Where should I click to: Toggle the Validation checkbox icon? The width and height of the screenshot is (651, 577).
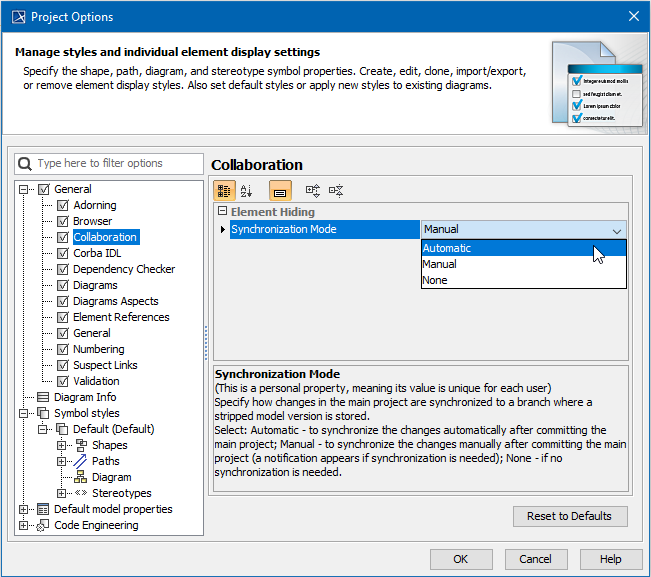[62, 381]
